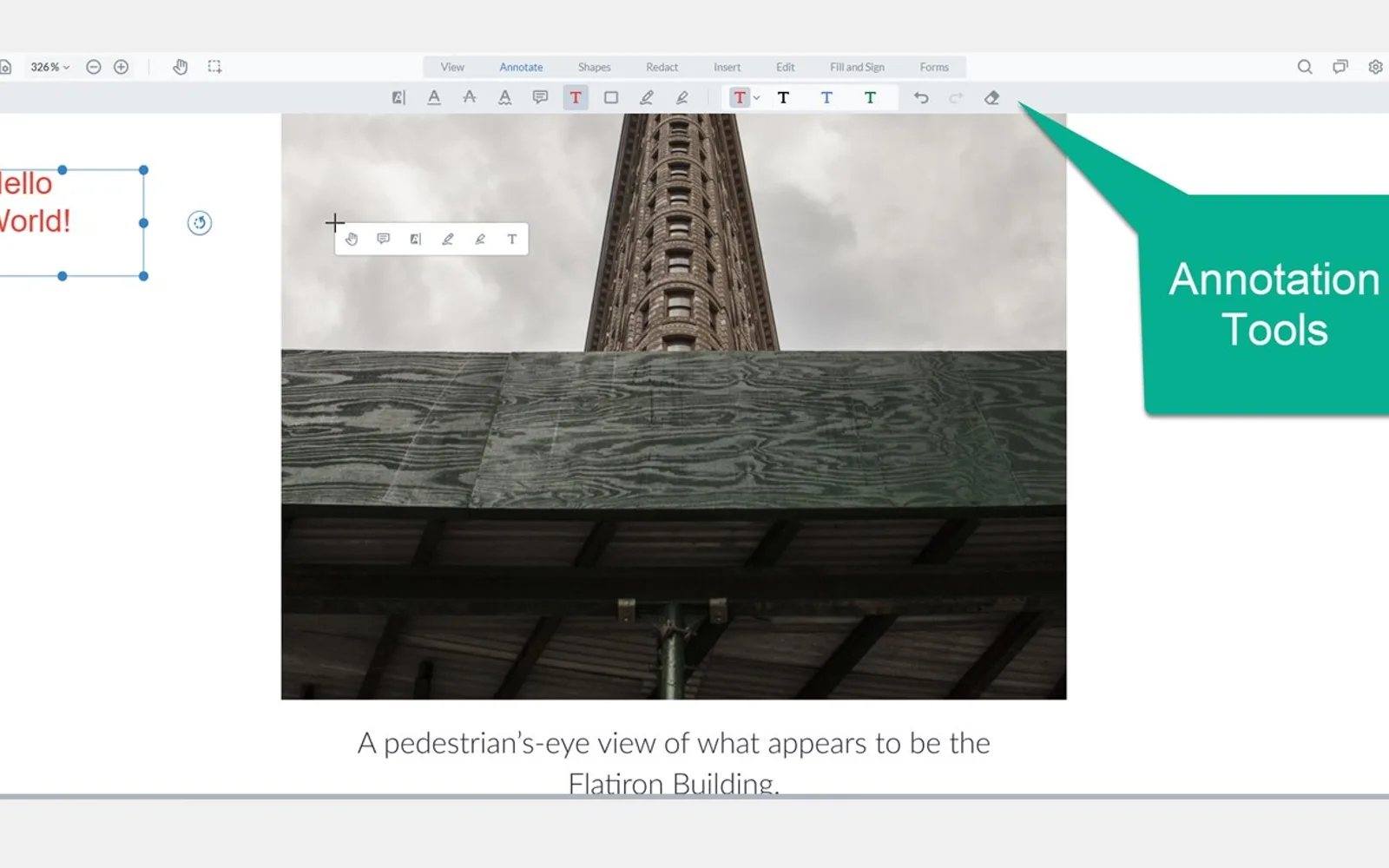Screen dimensions: 1389x868
Task: Select the text strikeout tool
Action: (470, 98)
